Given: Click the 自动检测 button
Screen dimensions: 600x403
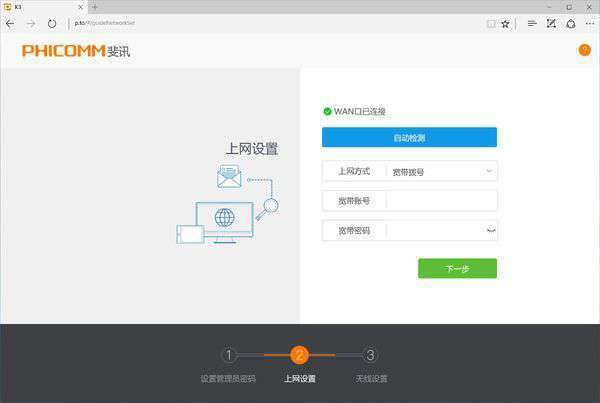Looking at the screenshot, I should coord(409,138).
